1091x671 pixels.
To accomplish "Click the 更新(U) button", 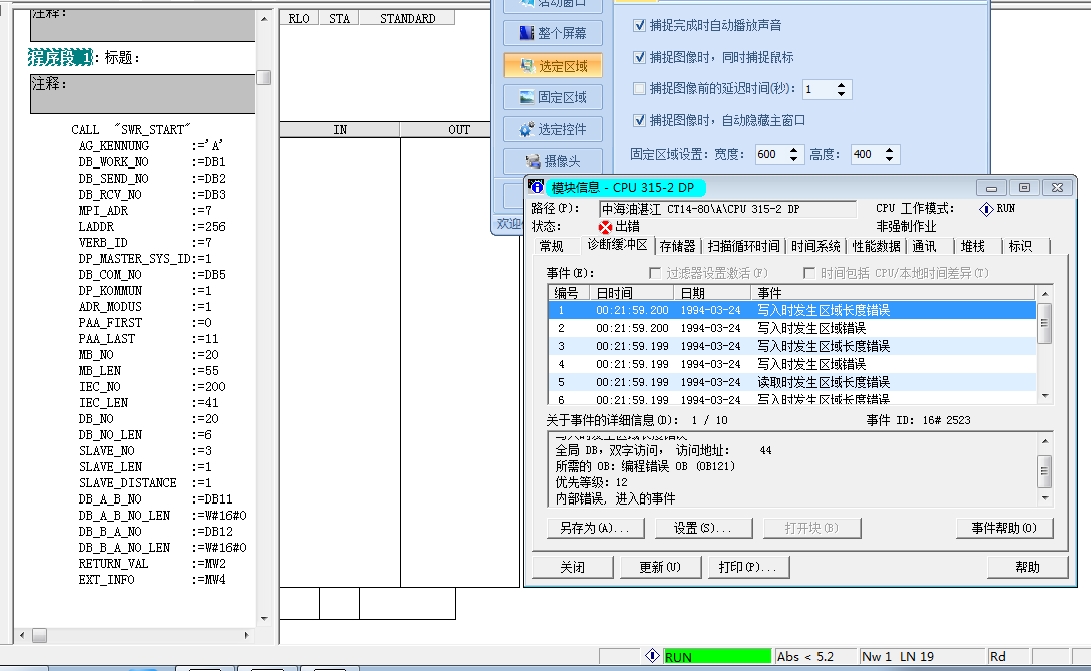I will click(660, 567).
